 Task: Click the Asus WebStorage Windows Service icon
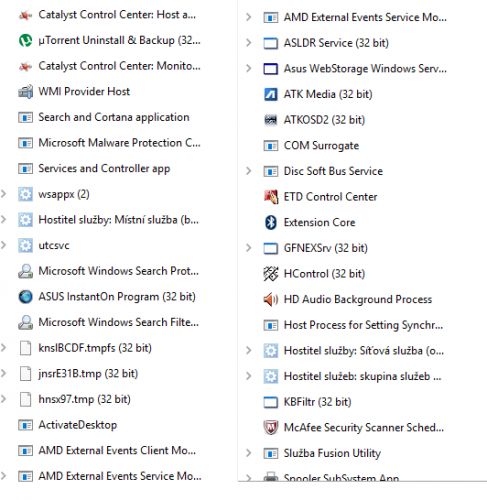click(x=271, y=69)
